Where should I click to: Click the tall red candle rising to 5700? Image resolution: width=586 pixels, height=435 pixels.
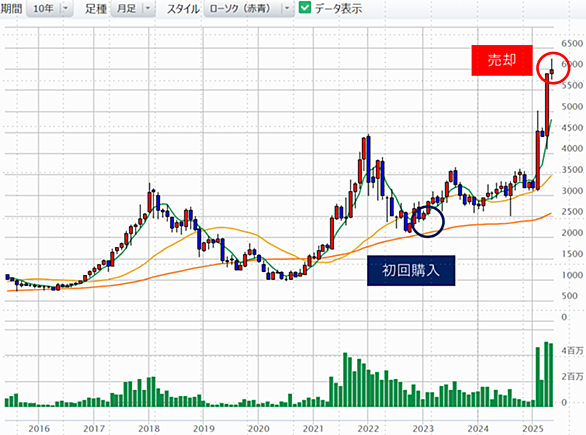pos(547,105)
